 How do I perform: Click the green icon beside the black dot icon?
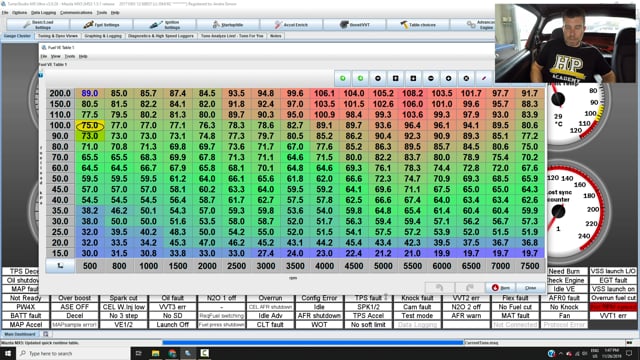pyautogui.click(x=360, y=78)
